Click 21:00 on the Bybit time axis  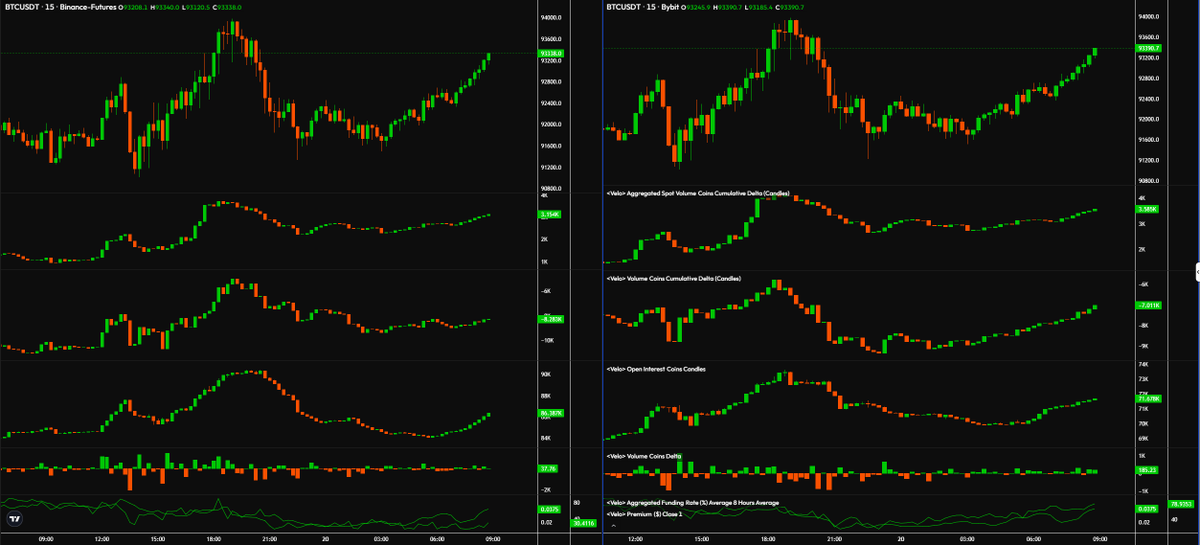coord(834,538)
